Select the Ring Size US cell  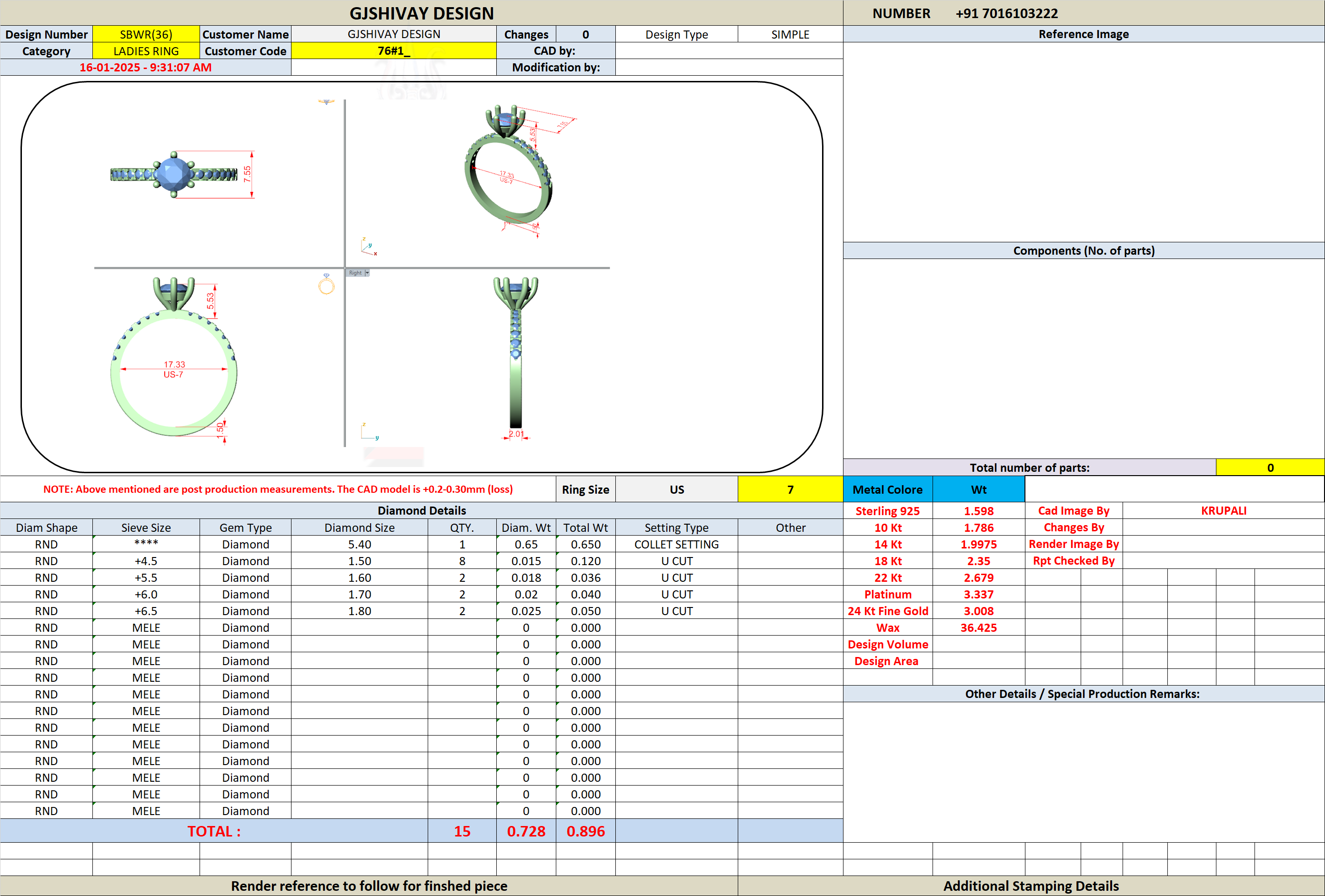(677, 489)
